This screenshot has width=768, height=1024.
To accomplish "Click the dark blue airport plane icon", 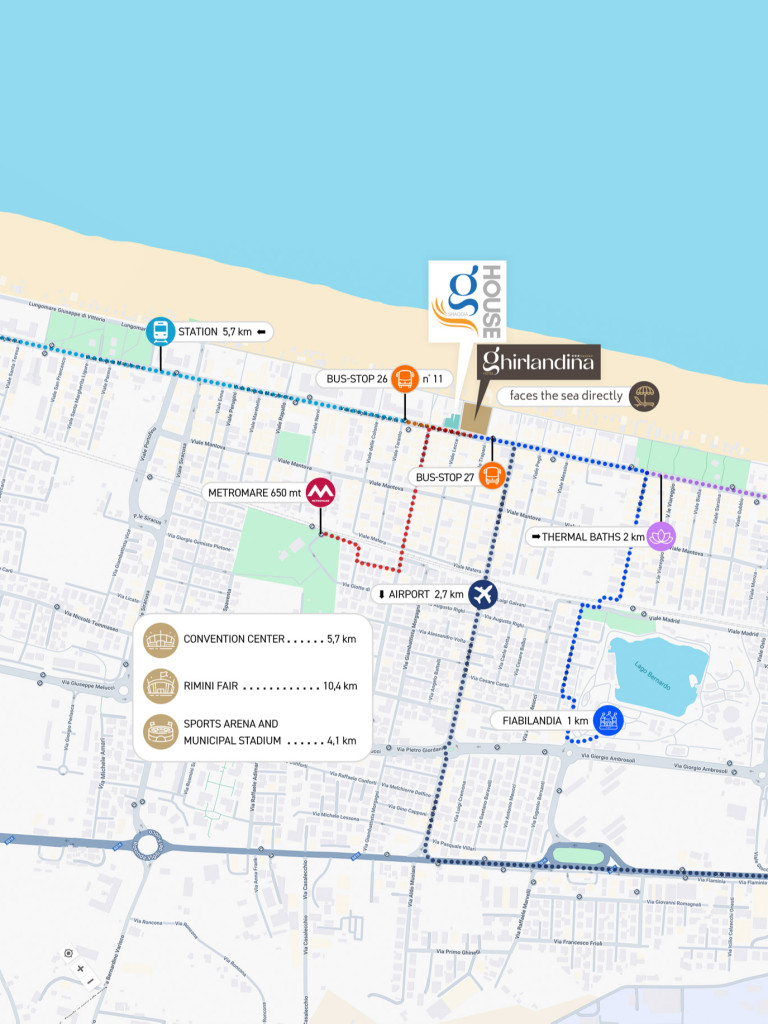I will 483,594.
